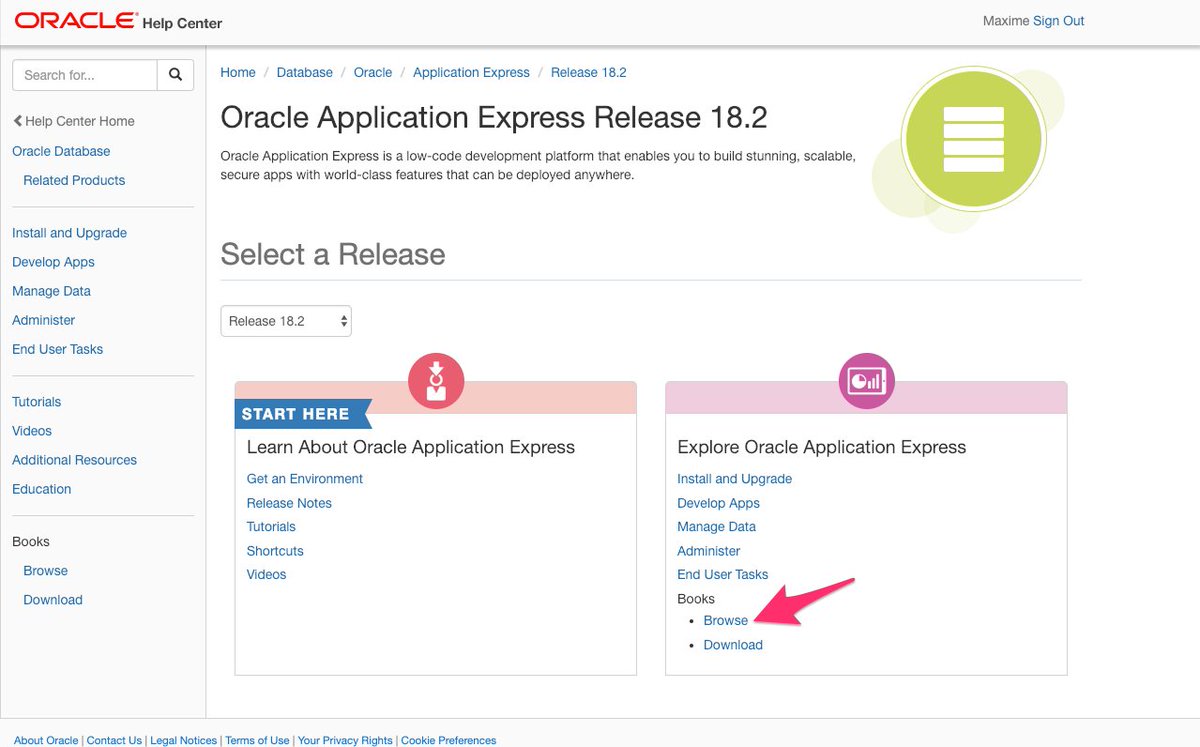Open Administer in Explore card

click(709, 551)
